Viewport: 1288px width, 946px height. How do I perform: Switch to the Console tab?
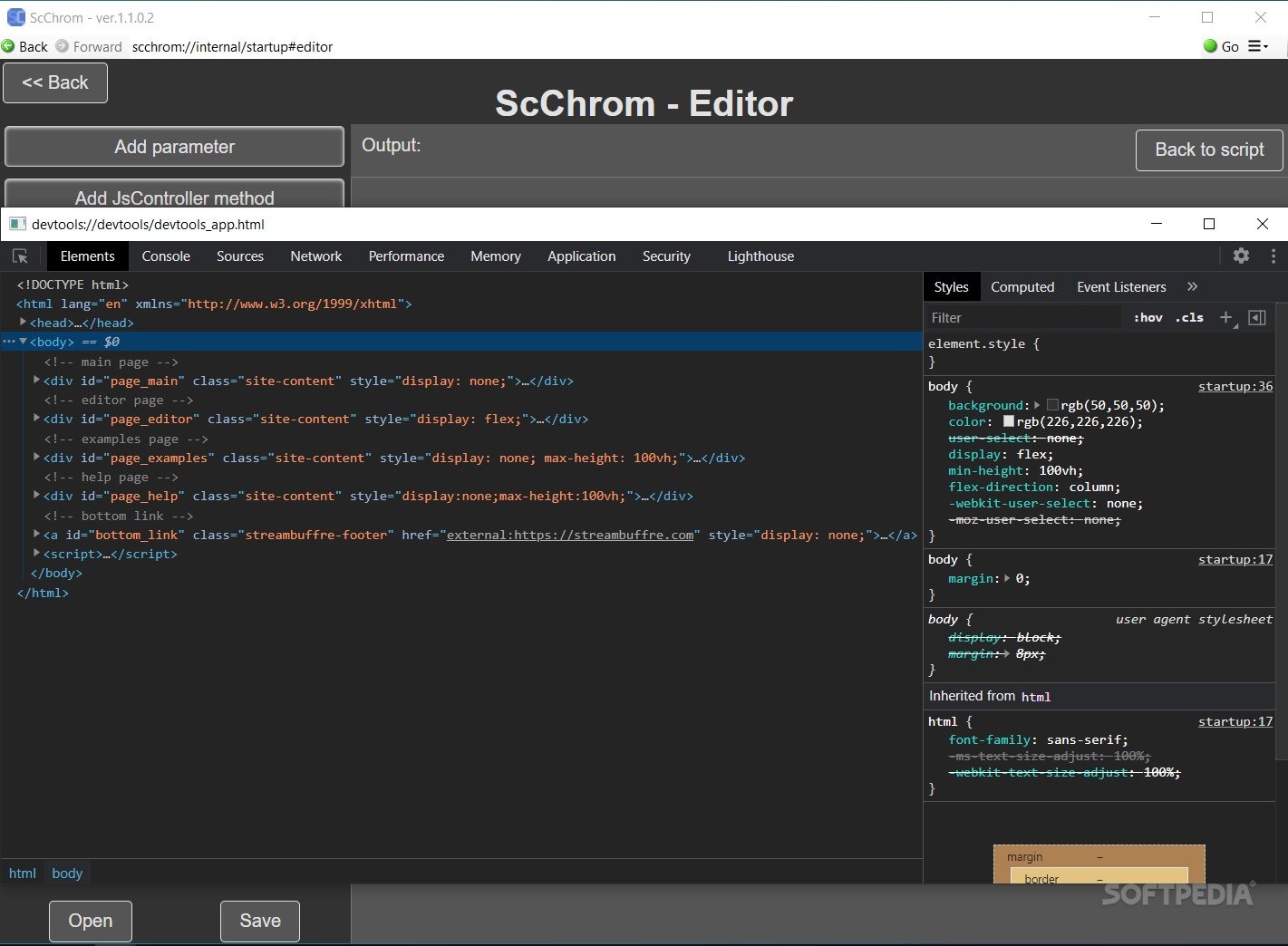[x=166, y=256]
